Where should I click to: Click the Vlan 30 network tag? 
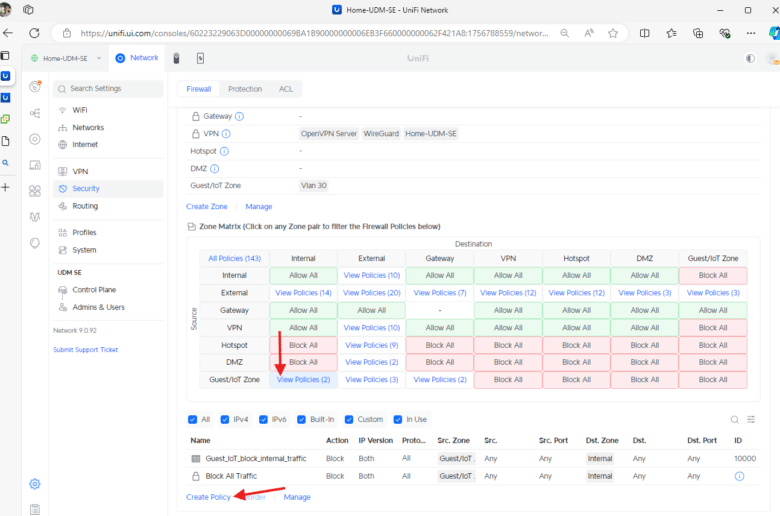coord(313,186)
